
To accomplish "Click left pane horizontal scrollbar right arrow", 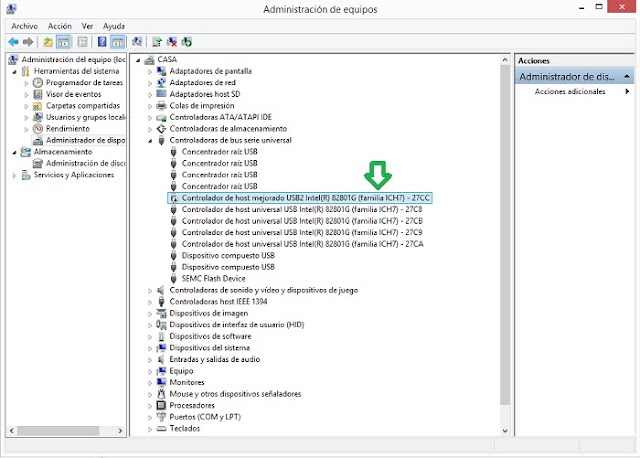I will click(x=120, y=431).
